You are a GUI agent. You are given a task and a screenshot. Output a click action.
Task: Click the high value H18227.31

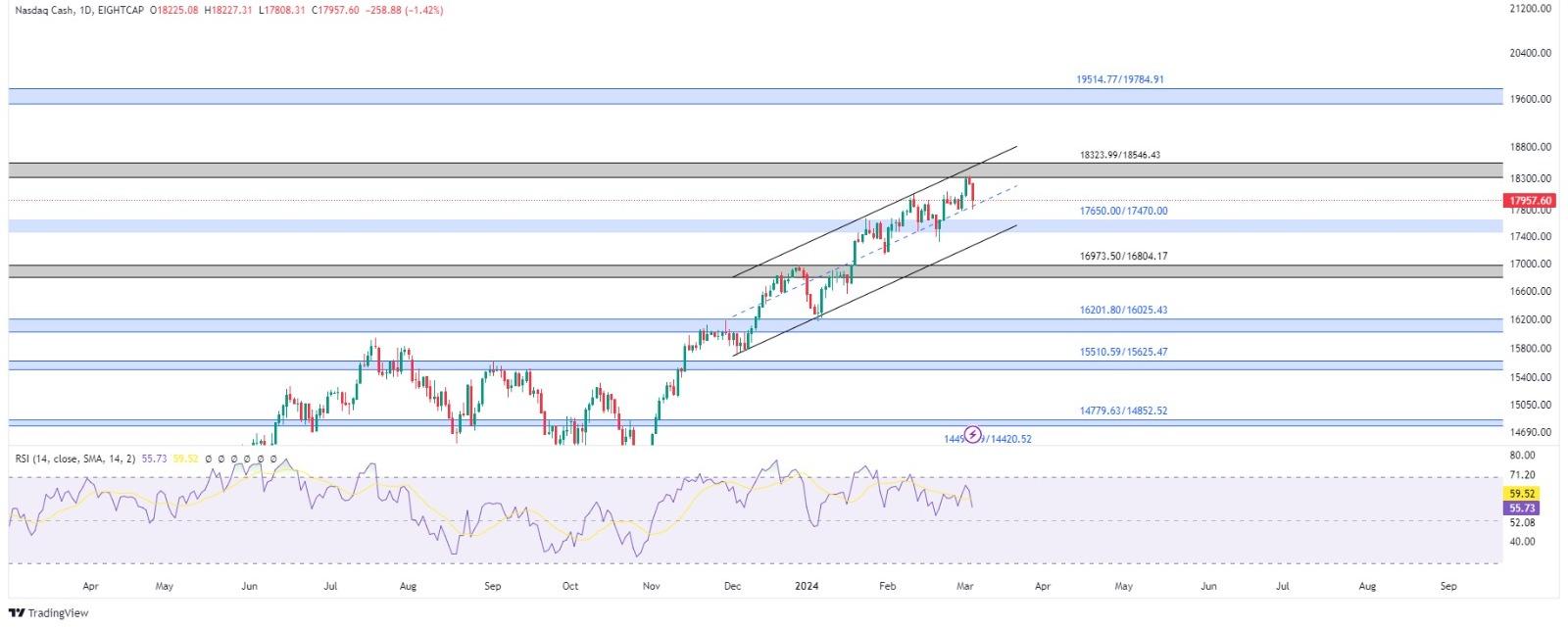[230, 10]
